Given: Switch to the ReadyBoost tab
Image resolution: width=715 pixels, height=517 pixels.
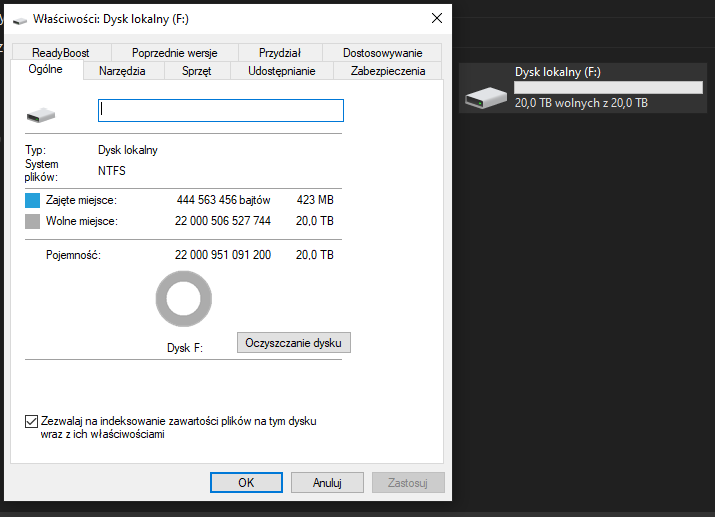Looking at the screenshot, I should coord(60,53).
